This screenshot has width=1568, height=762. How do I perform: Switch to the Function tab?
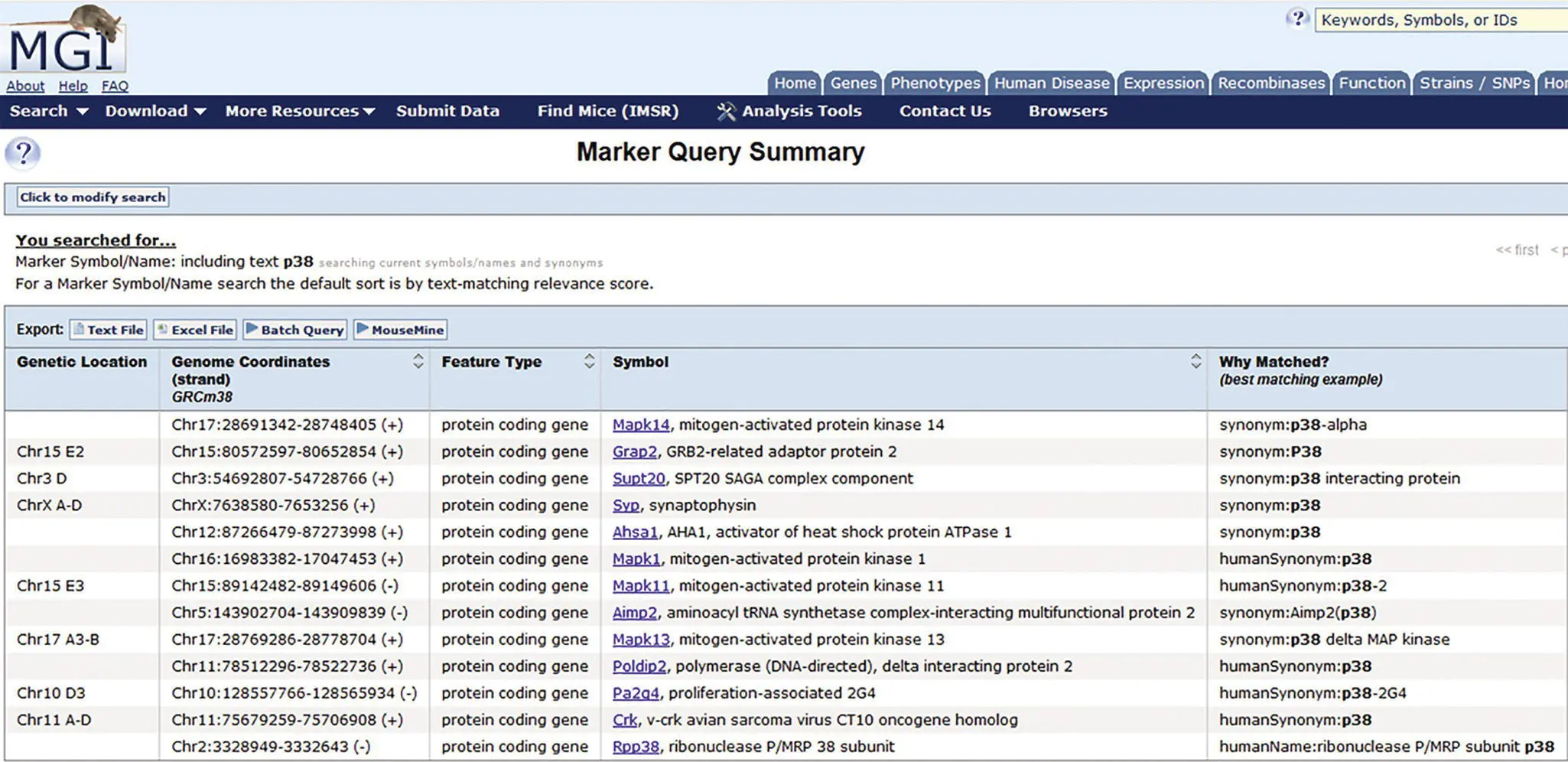click(x=1372, y=83)
